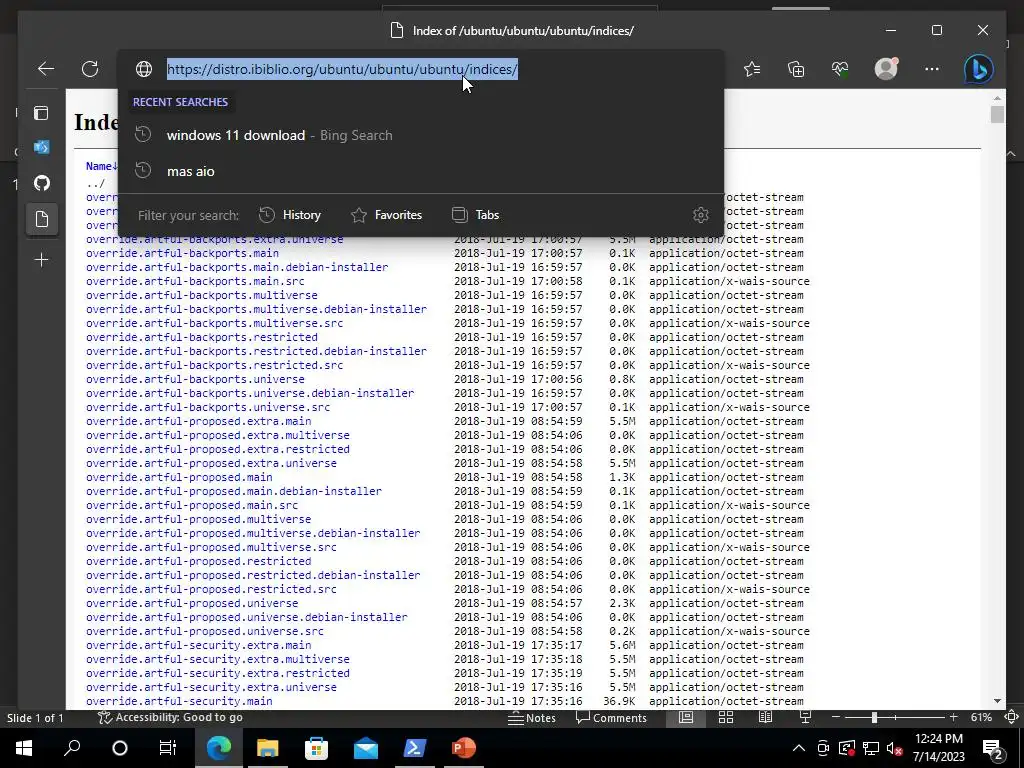Filter search by History

290,215
